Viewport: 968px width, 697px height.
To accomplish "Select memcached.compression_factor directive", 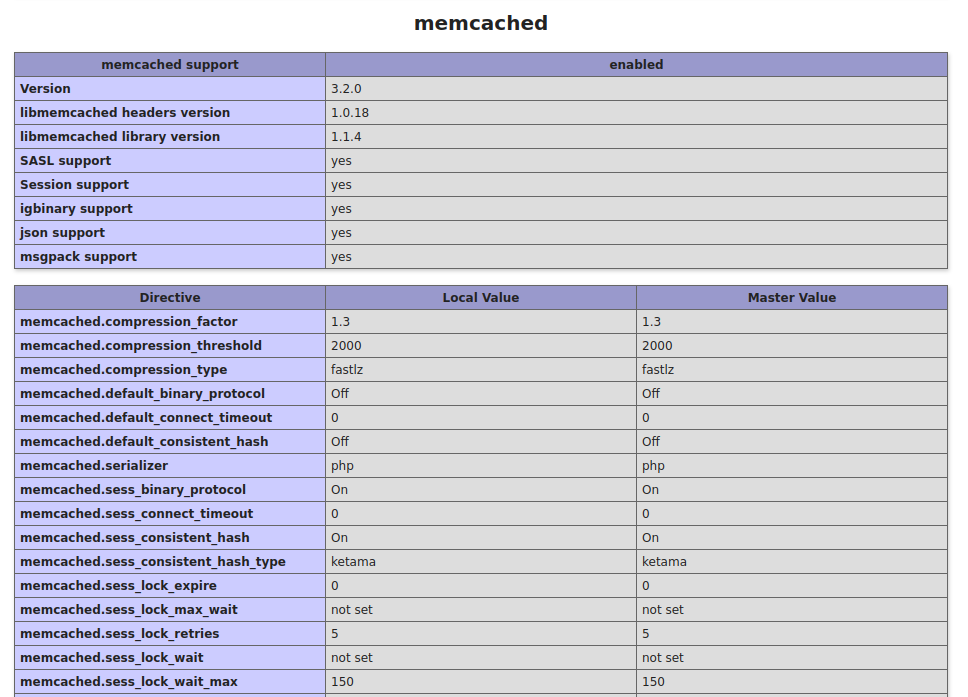I will (x=128, y=322).
